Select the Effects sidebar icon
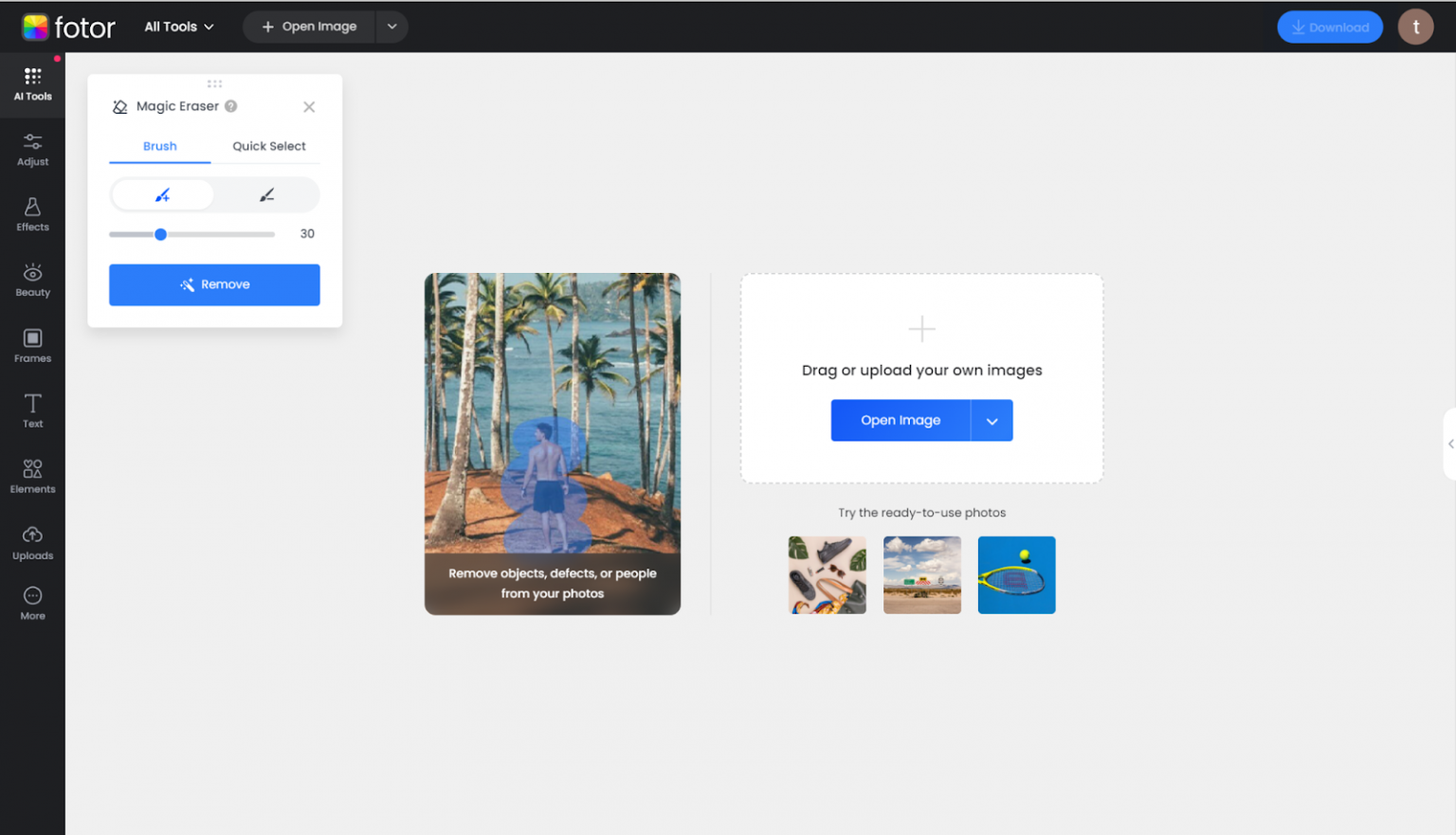This screenshot has width=1456, height=835. click(x=32, y=214)
